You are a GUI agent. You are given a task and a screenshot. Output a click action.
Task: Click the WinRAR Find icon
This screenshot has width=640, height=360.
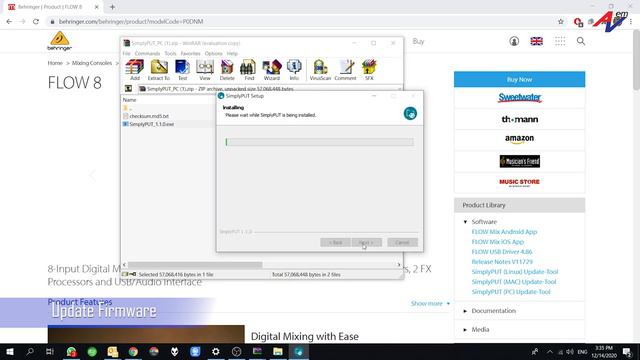(249, 70)
